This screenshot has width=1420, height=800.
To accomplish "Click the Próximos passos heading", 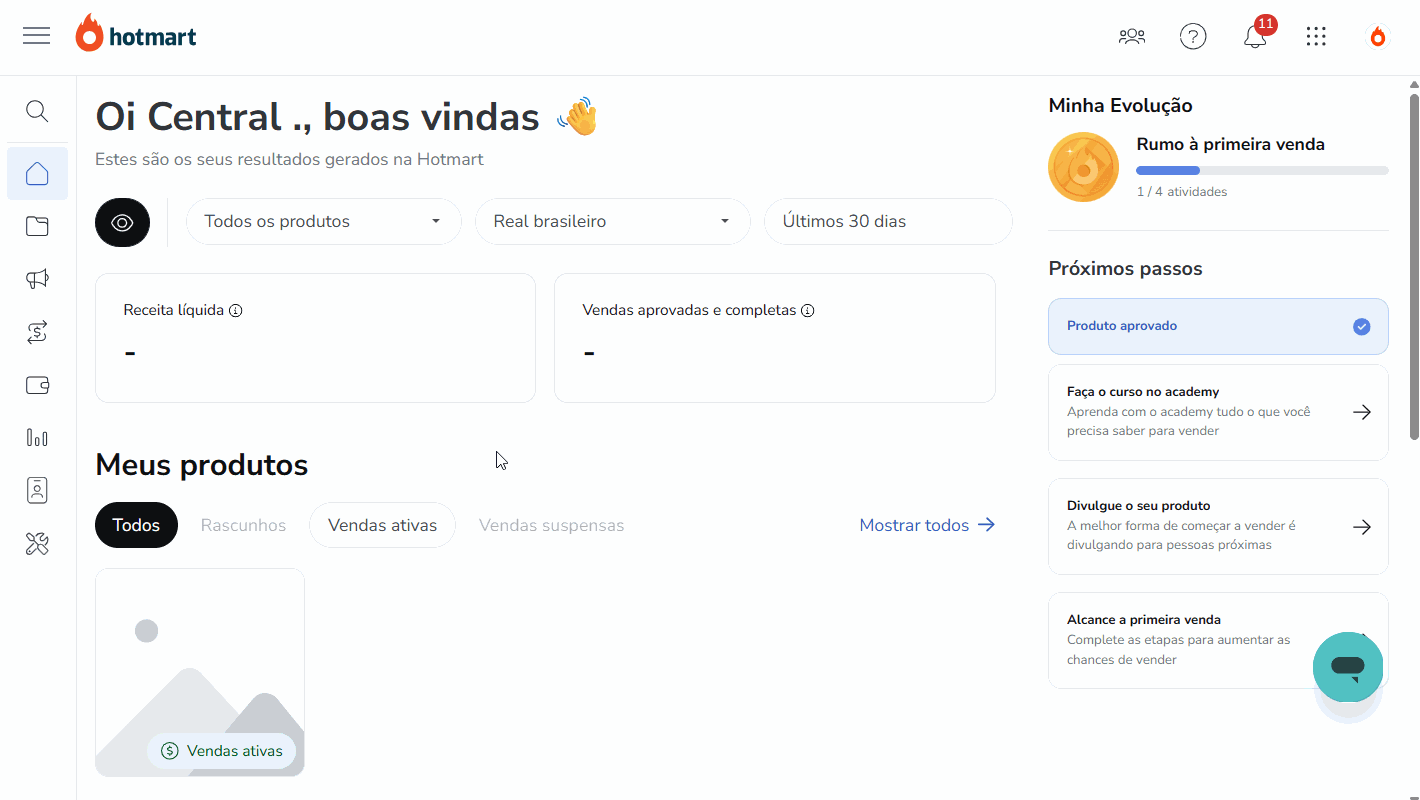I will point(1125,269).
